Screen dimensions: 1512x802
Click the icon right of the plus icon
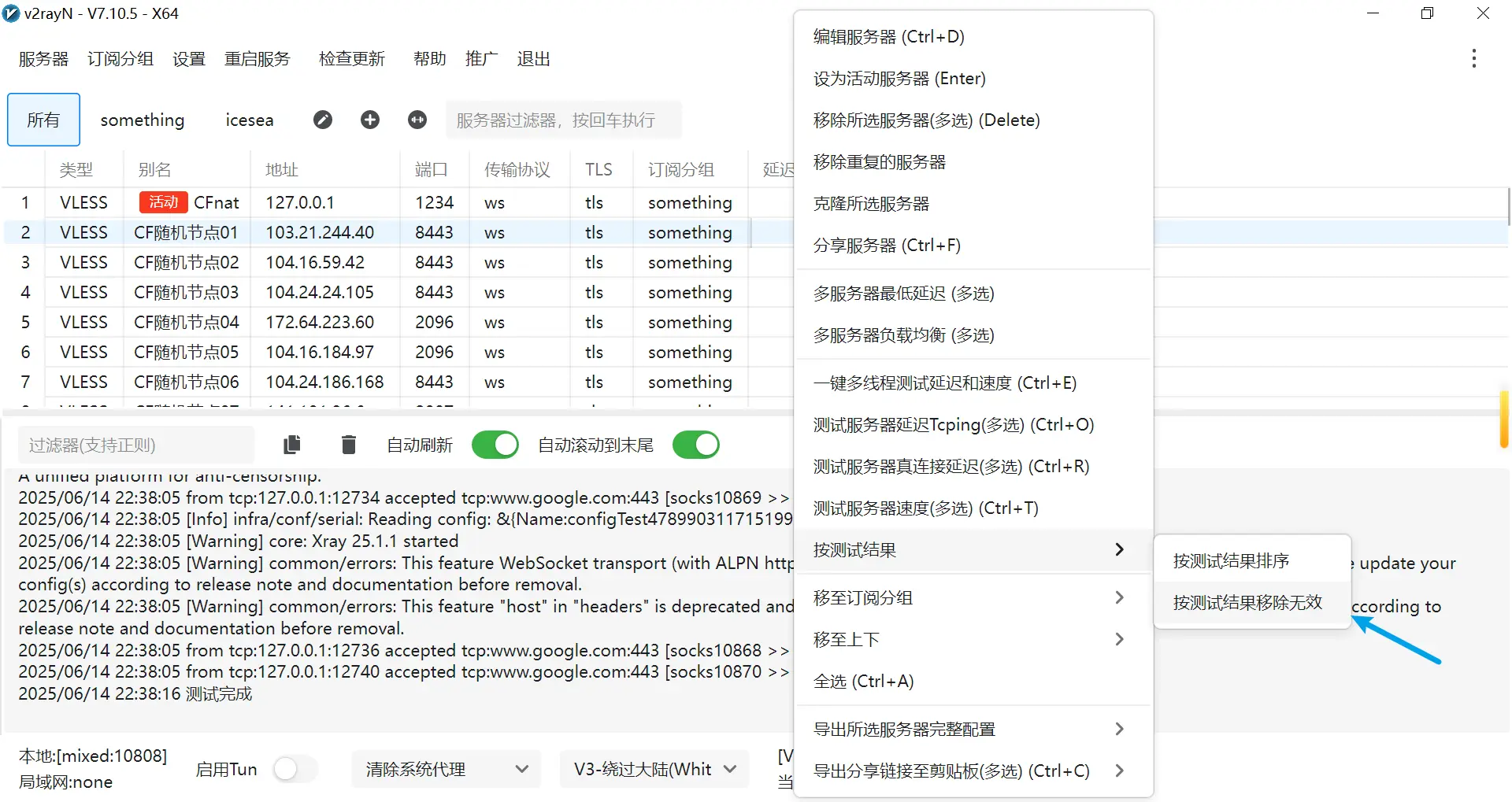coord(417,120)
